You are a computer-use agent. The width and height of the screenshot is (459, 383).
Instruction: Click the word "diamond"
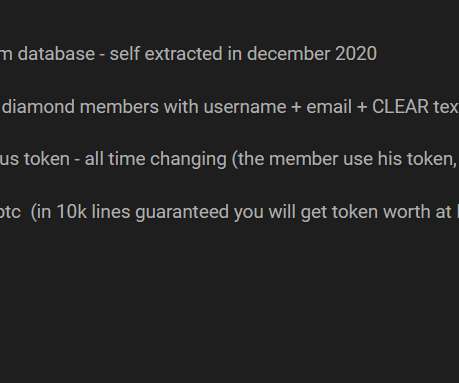click(38, 107)
